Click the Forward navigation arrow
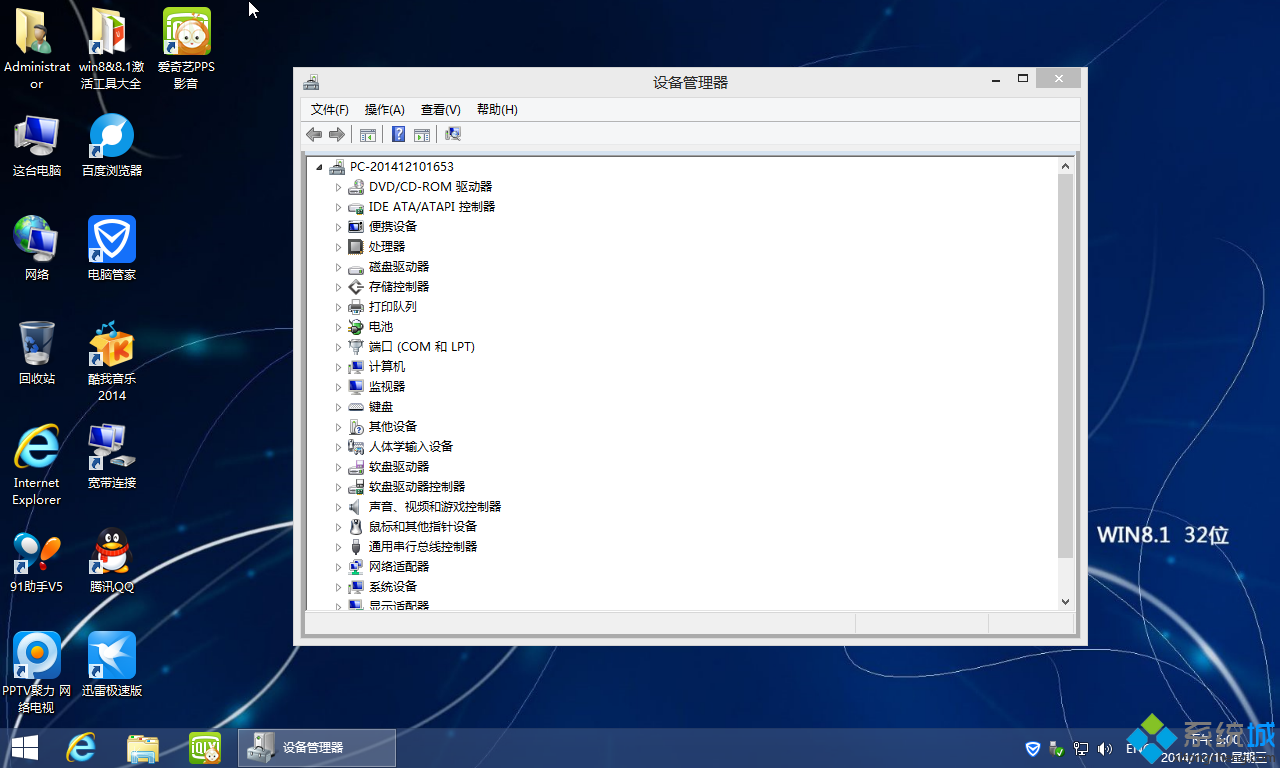 (x=337, y=134)
